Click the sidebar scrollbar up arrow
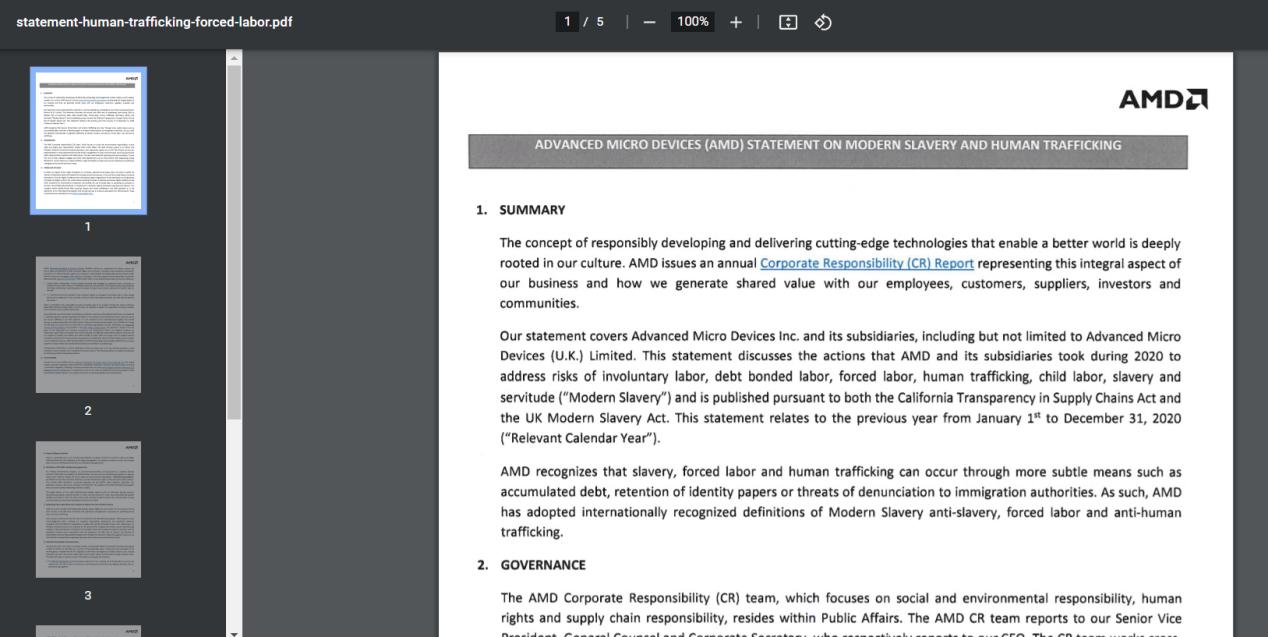The image size is (1268, 637). tap(235, 58)
